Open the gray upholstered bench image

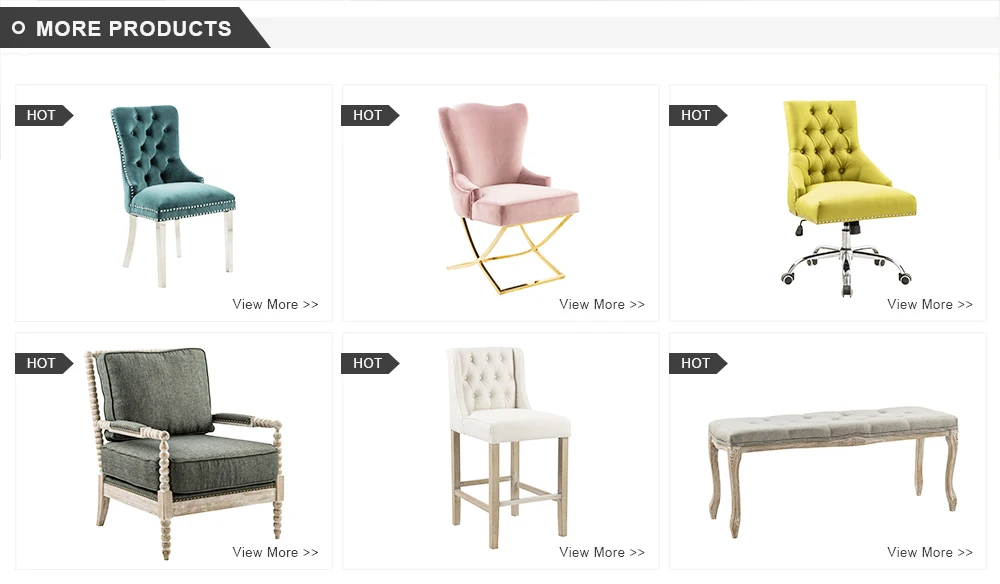coord(833,471)
